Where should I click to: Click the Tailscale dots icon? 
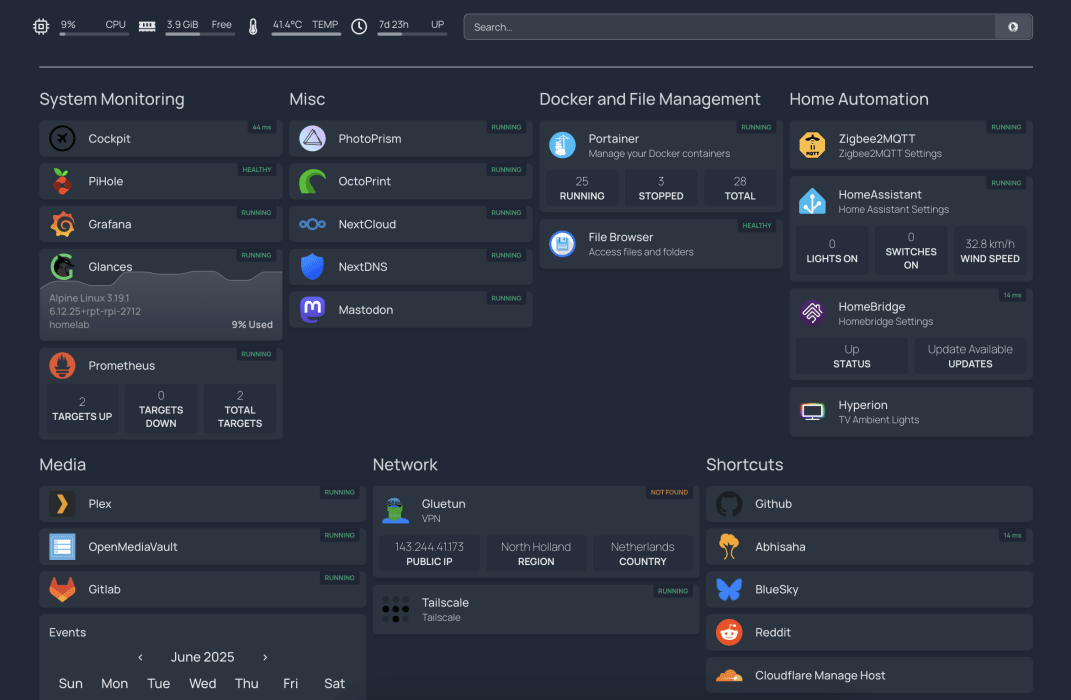point(395,609)
